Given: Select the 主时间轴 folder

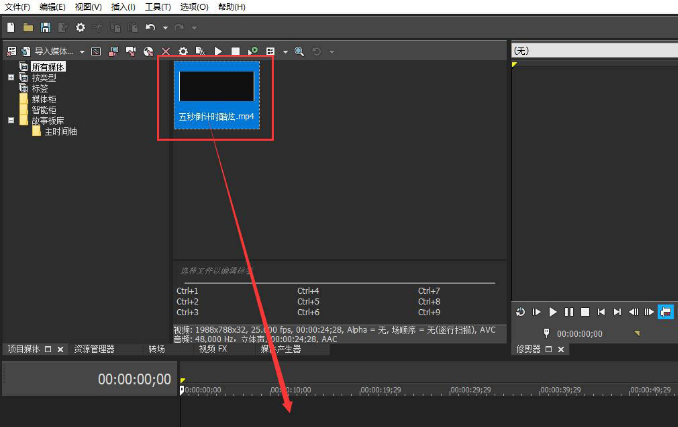Looking at the screenshot, I should click(61, 131).
